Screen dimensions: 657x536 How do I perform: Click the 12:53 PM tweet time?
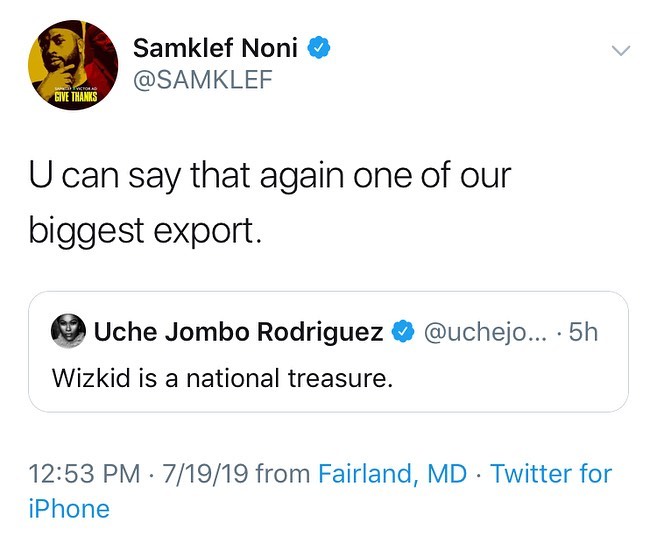pos(84,473)
